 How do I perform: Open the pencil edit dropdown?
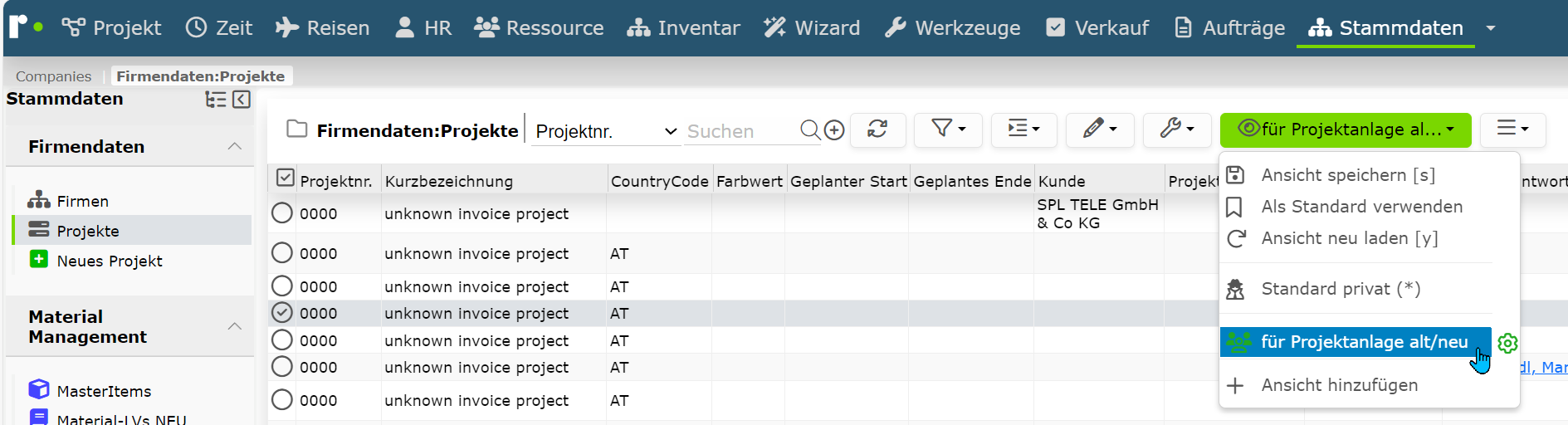coord(1100,129)
